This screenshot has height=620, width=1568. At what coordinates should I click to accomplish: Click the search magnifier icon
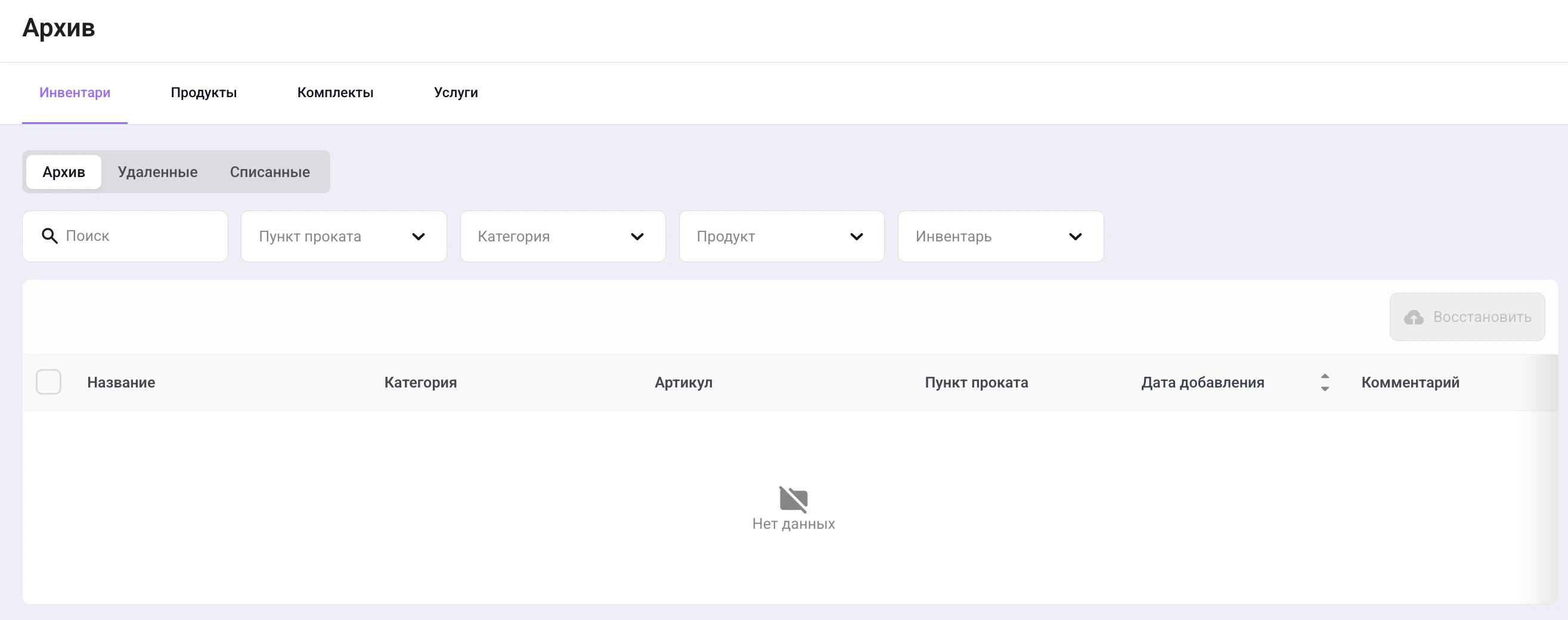point(50,236)
